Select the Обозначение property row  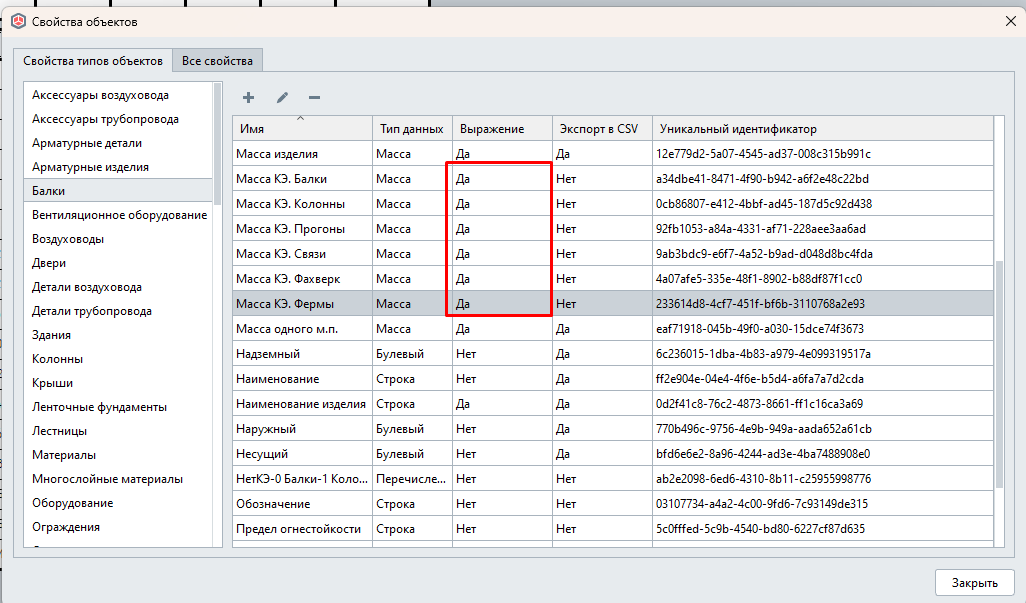point(612,504)
